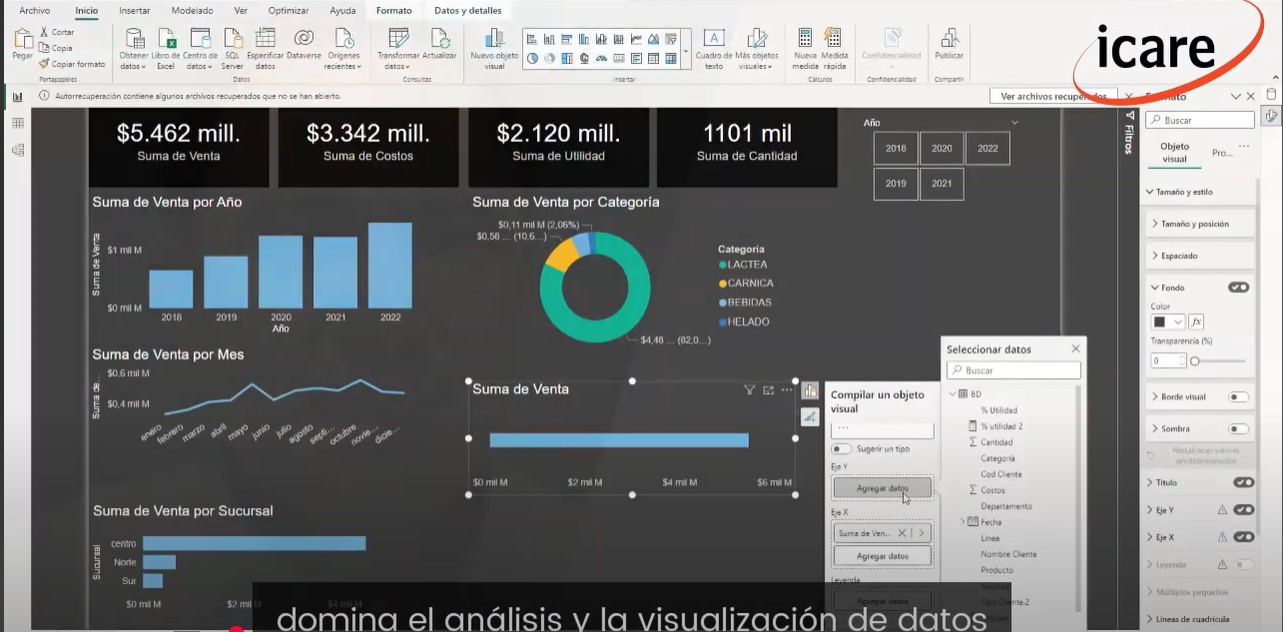Enable the Borde visual toggle
This screenshot has width=1283, height=632.
[x=1238, y=397]
